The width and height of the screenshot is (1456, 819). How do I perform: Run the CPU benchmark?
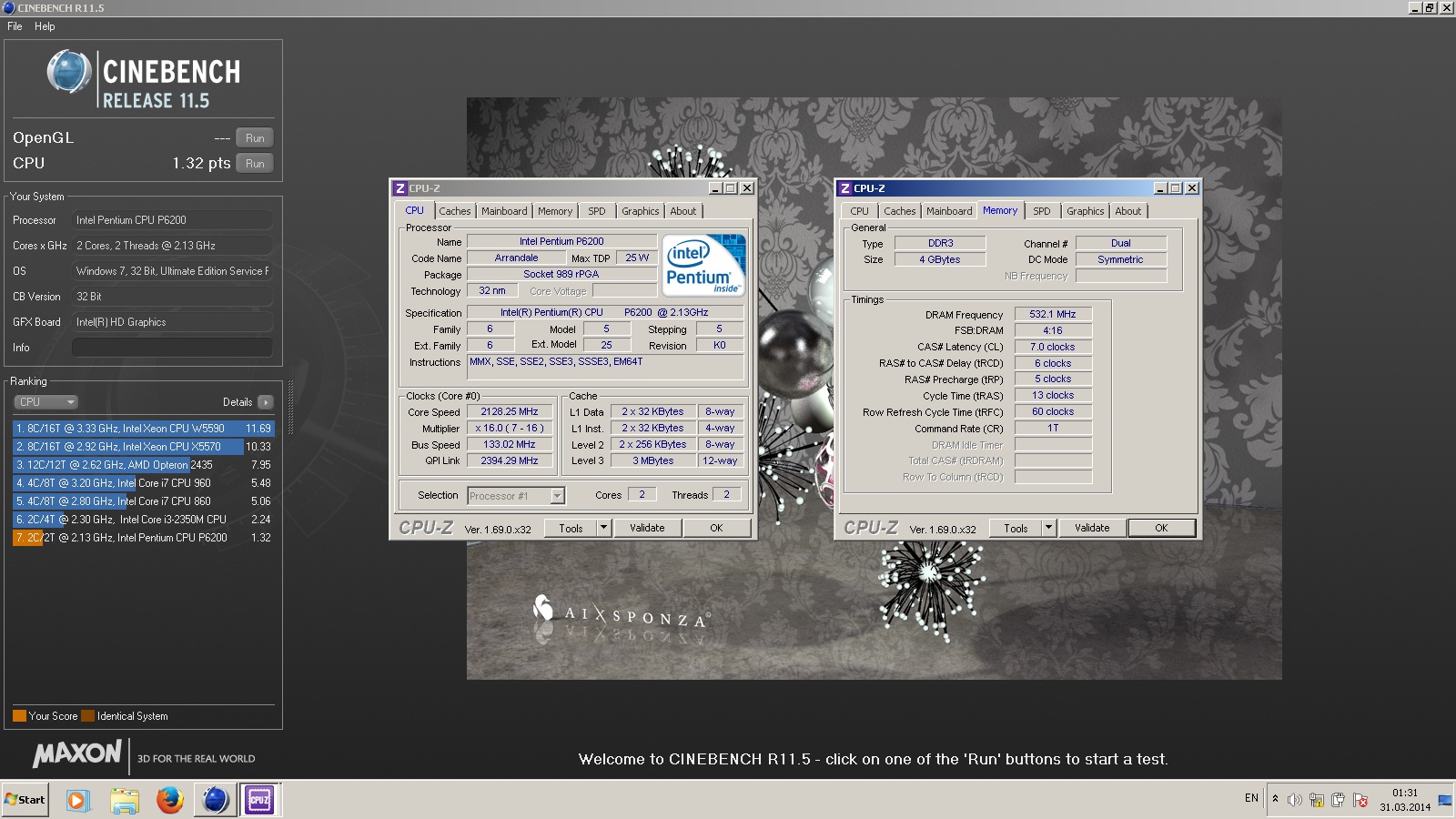tap(255, 164)
